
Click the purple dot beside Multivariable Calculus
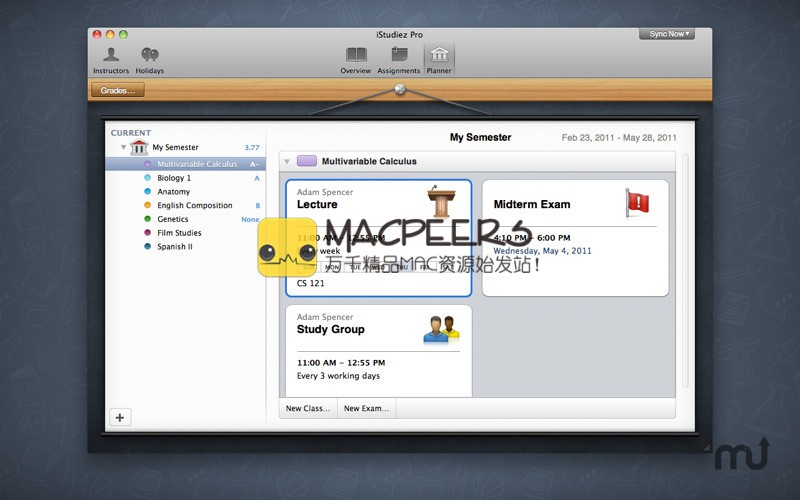coord(147,164)
